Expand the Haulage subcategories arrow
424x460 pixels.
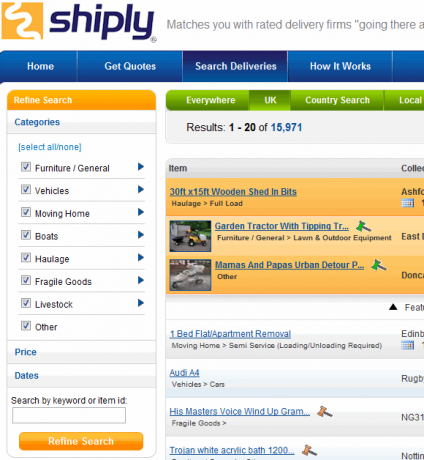tap(141, 257)
